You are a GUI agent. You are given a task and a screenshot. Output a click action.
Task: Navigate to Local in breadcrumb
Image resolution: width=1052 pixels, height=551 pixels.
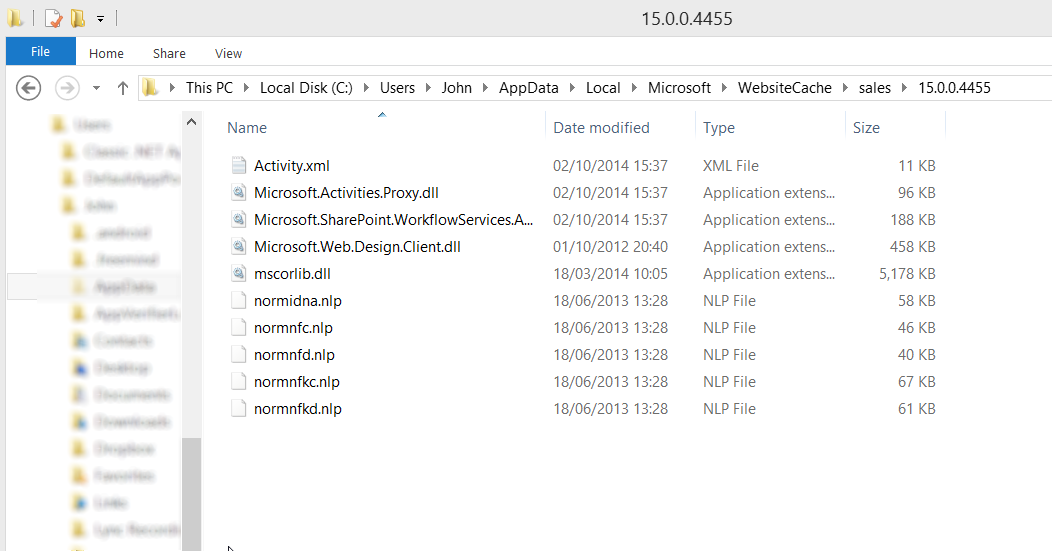[x=603, y=88]
